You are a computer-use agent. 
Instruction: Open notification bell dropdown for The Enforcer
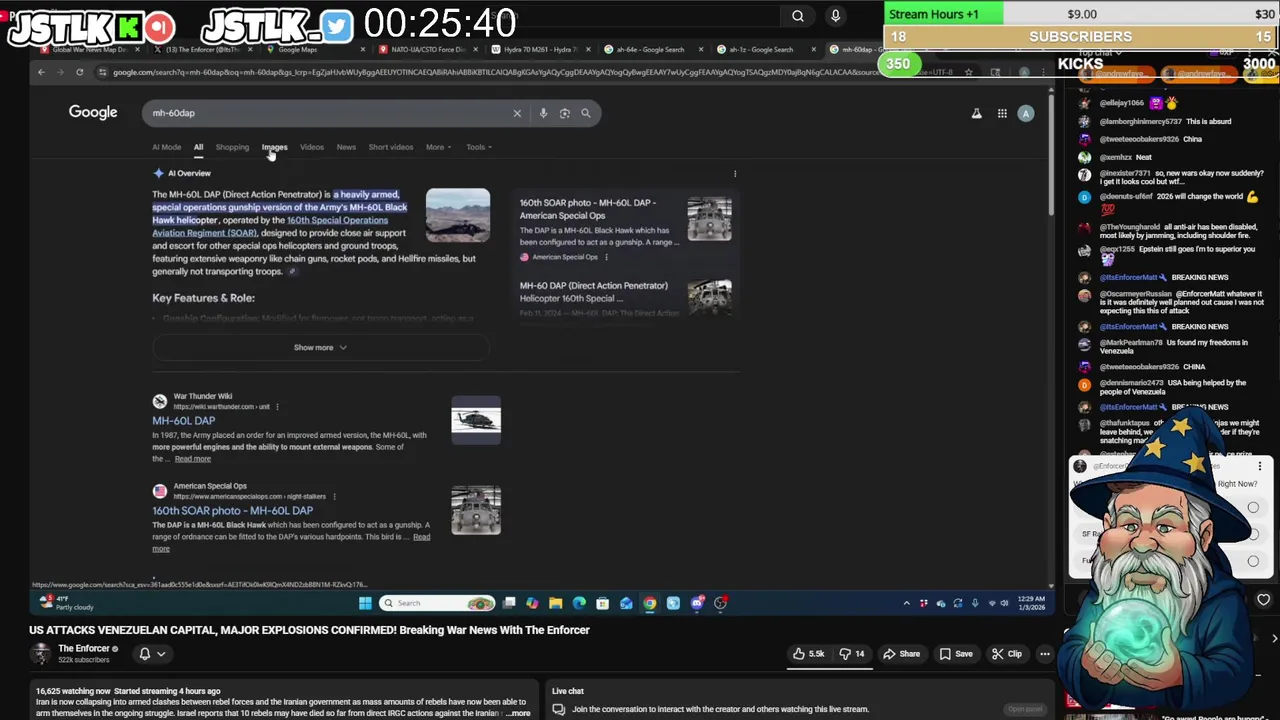coord(151,654)
